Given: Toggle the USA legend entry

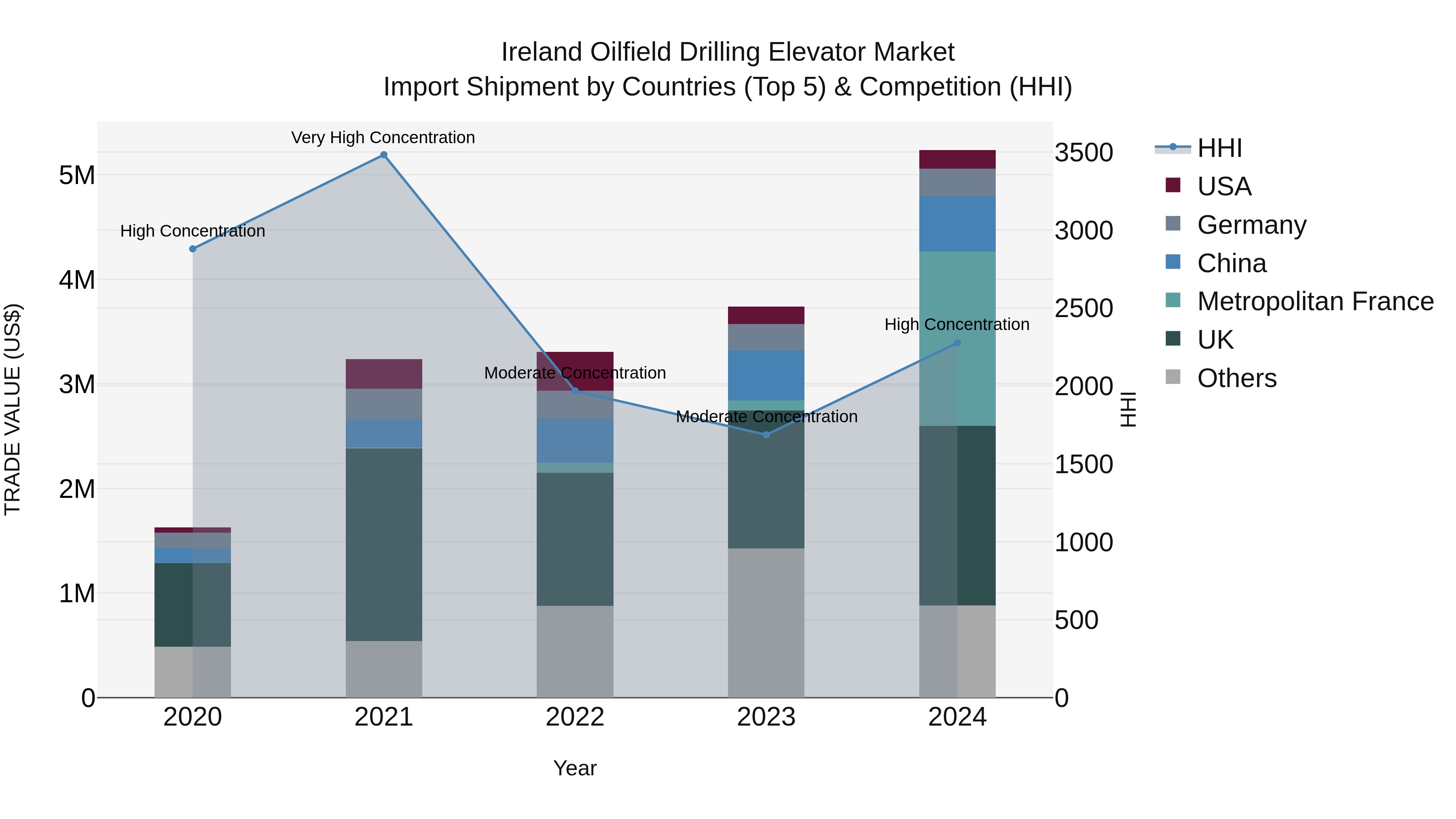Looking at the screenshot, I should (x=1208, y=186).
